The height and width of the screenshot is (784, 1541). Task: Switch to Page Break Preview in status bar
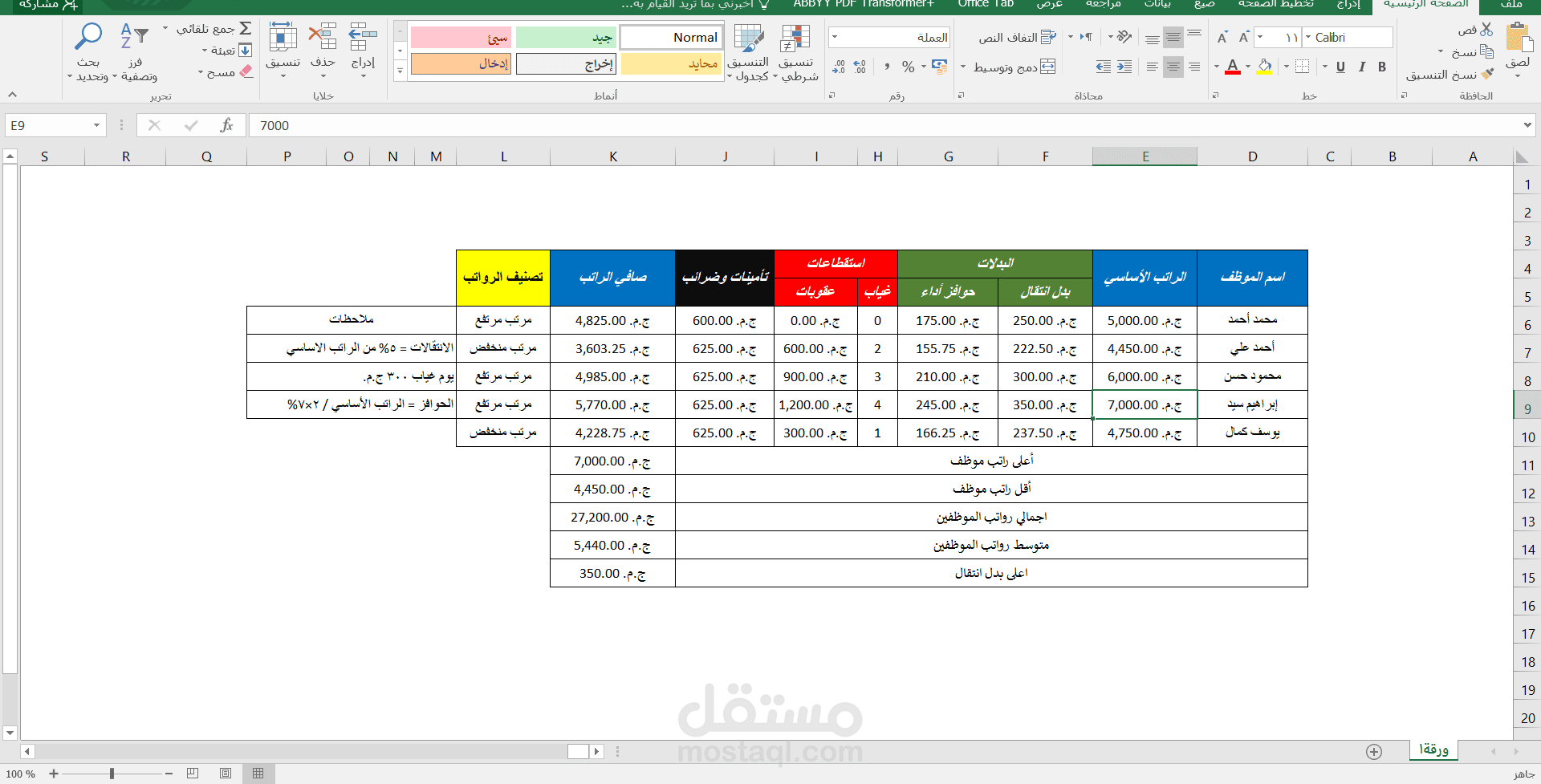point(193,774)
